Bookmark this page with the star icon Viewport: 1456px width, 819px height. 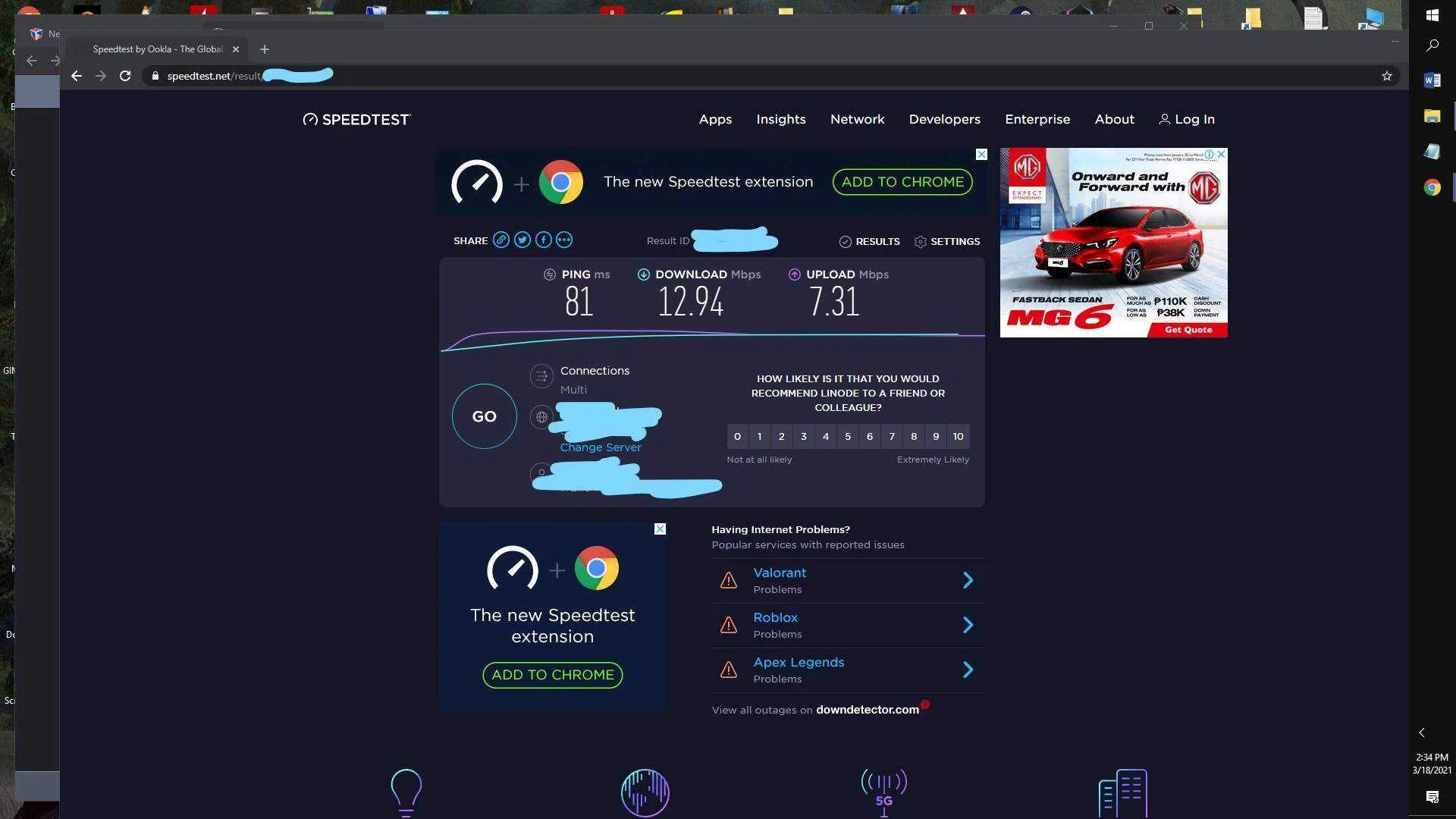1386,76
